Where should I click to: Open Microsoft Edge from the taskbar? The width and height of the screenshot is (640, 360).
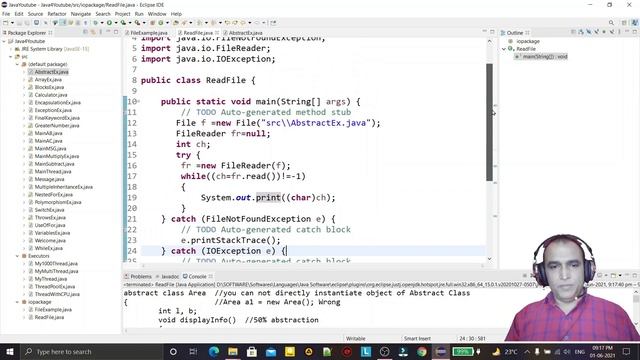213,351
